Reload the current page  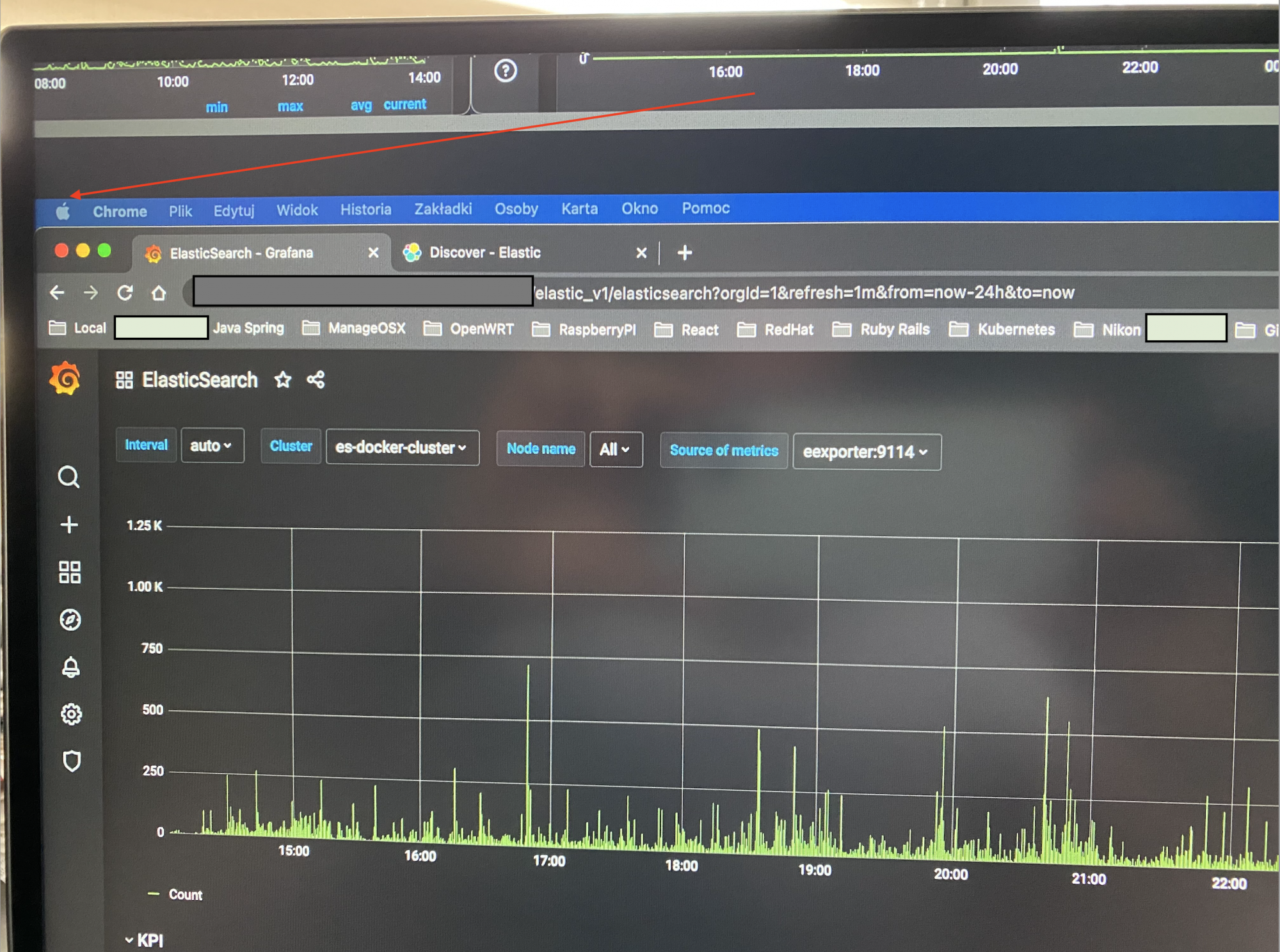[125, 292]
